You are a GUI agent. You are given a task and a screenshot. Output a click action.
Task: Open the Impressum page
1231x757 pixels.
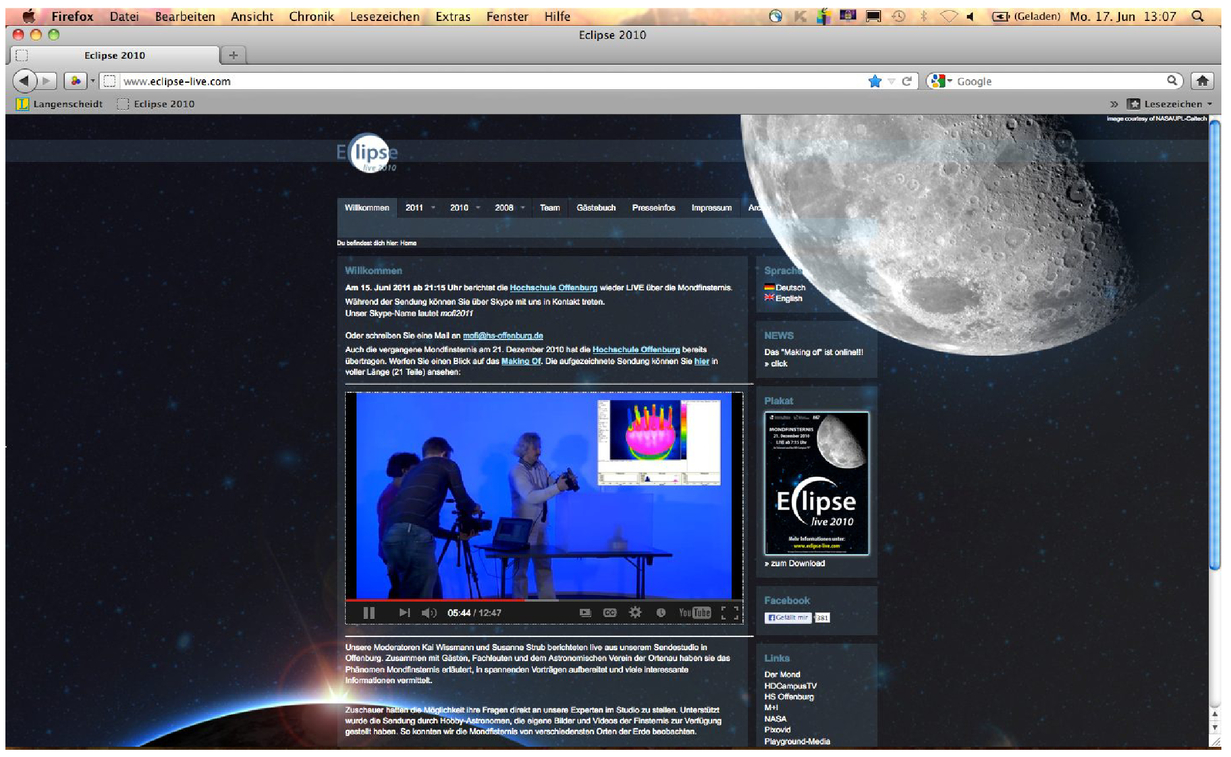click(711, 208)
